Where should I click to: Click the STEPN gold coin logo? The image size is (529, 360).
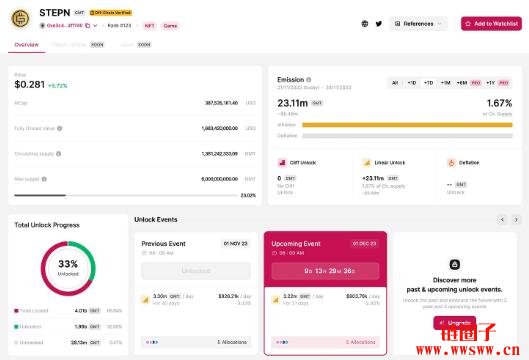coord(20,18)
